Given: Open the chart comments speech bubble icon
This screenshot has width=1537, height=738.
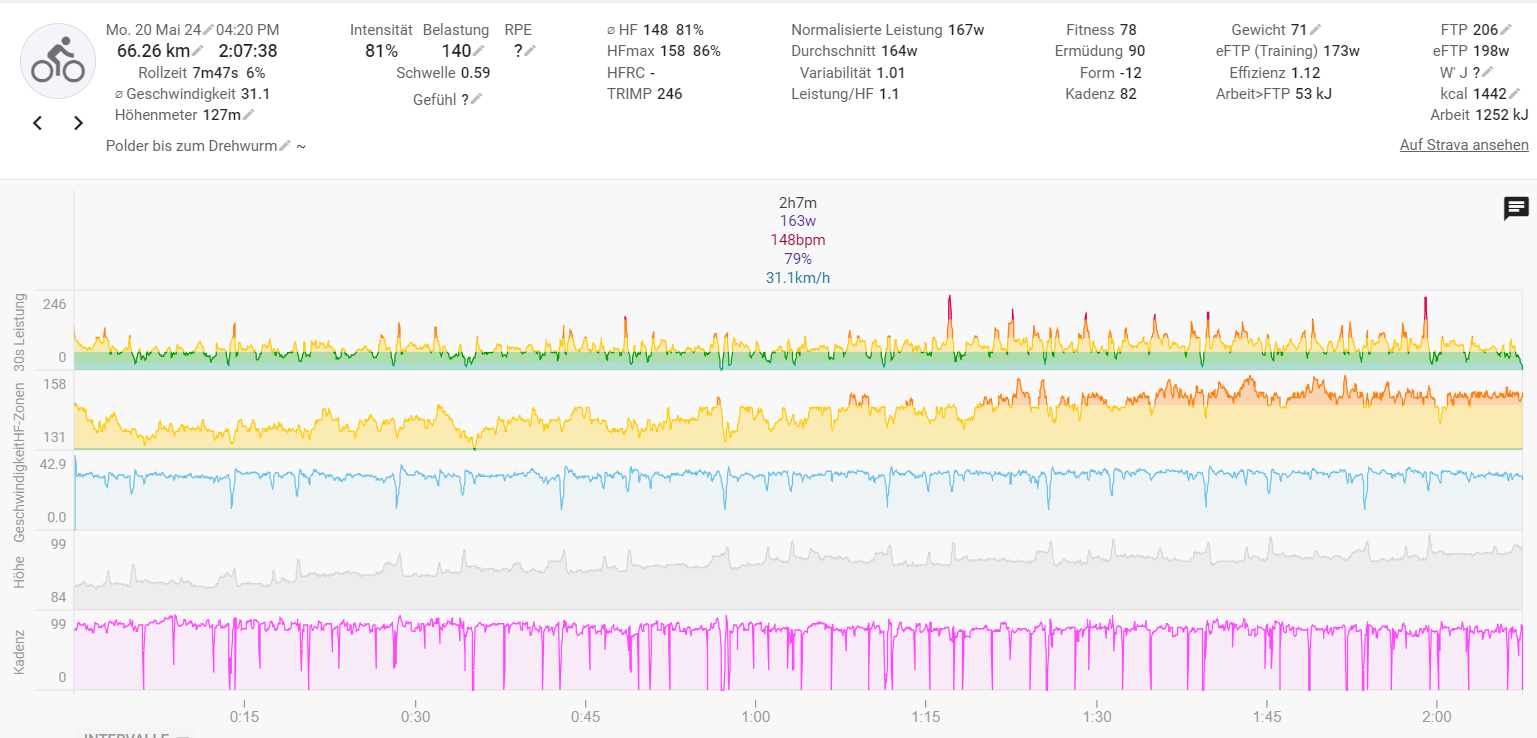Looking at the screenshot, I should (1516, 208).
